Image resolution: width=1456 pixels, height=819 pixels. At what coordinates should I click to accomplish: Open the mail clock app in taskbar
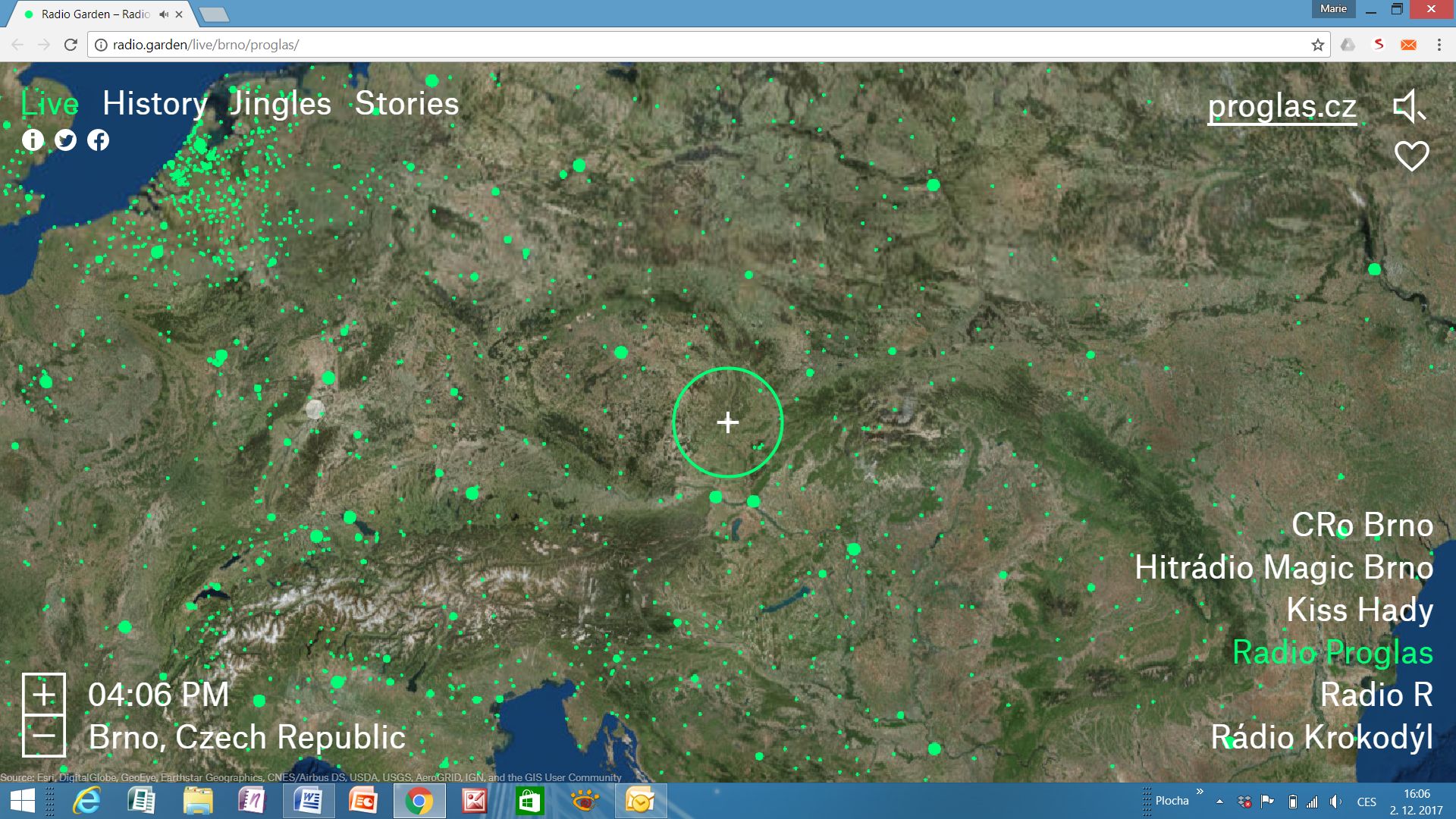[x=640, y=801]
